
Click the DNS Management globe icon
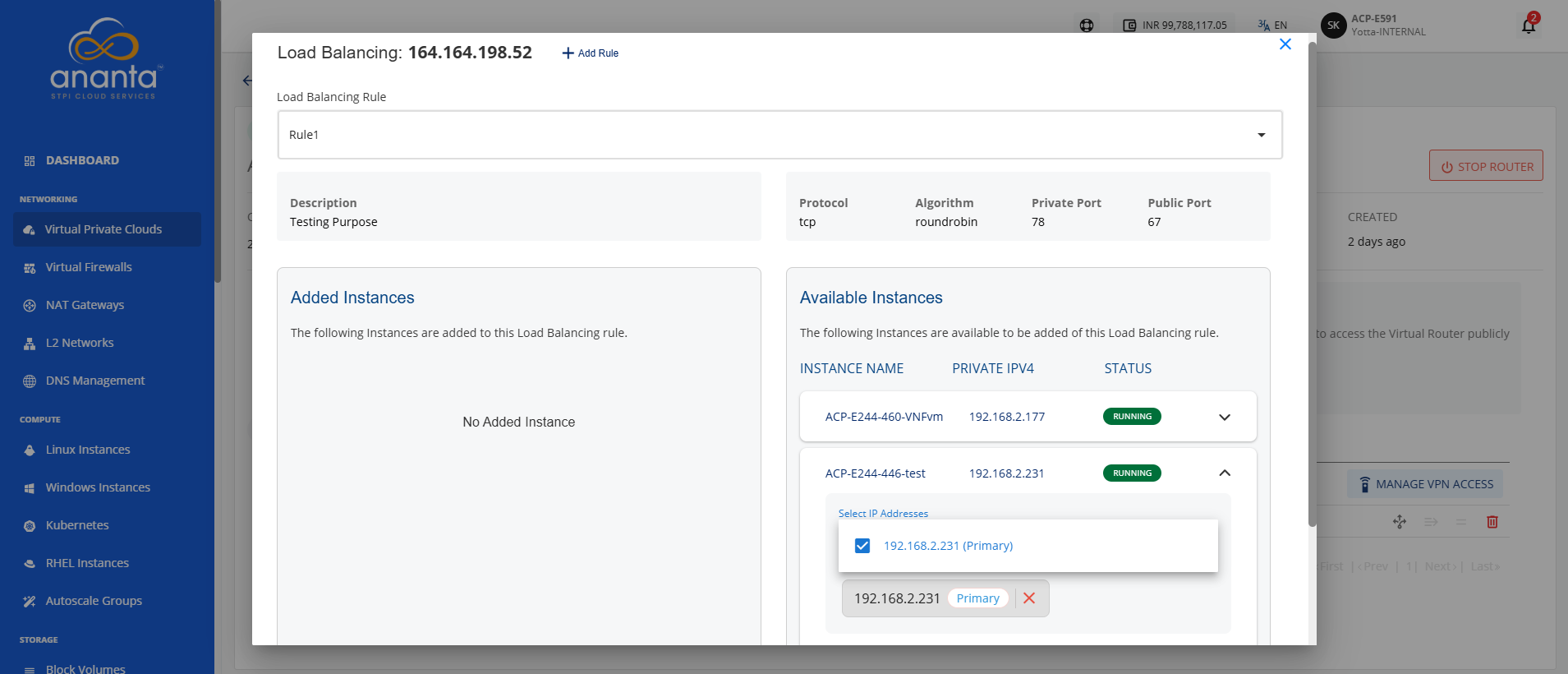(x=30, y=381)
